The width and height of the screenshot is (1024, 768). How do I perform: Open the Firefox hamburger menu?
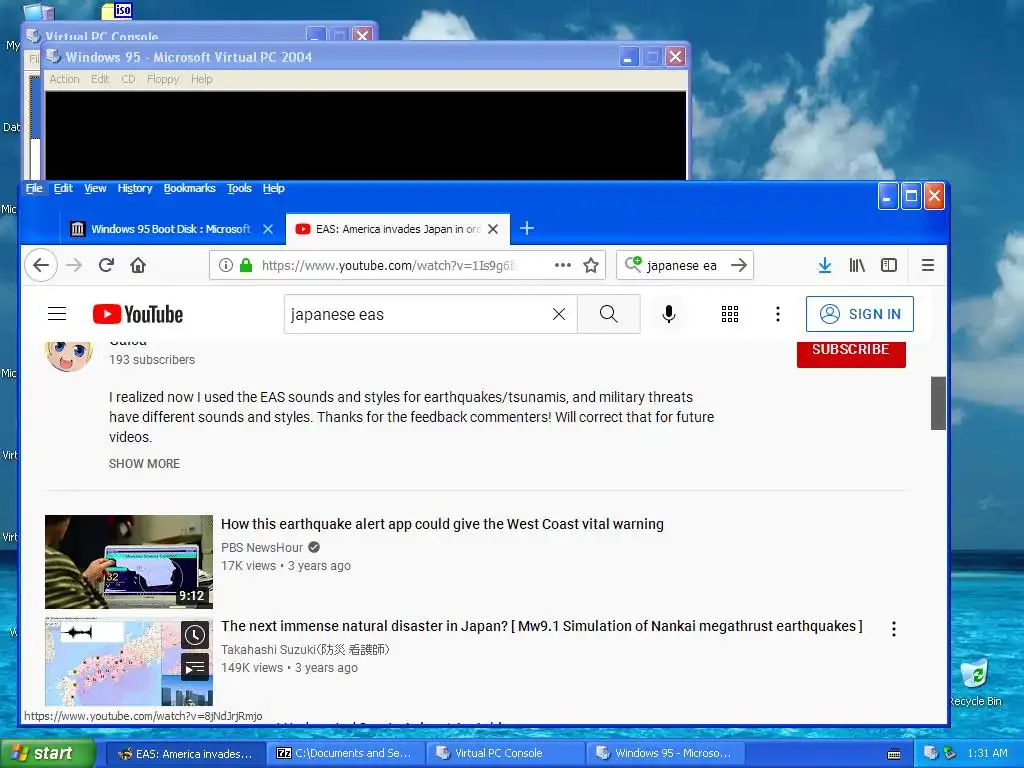pyautogui.click(x=927, y=265)
